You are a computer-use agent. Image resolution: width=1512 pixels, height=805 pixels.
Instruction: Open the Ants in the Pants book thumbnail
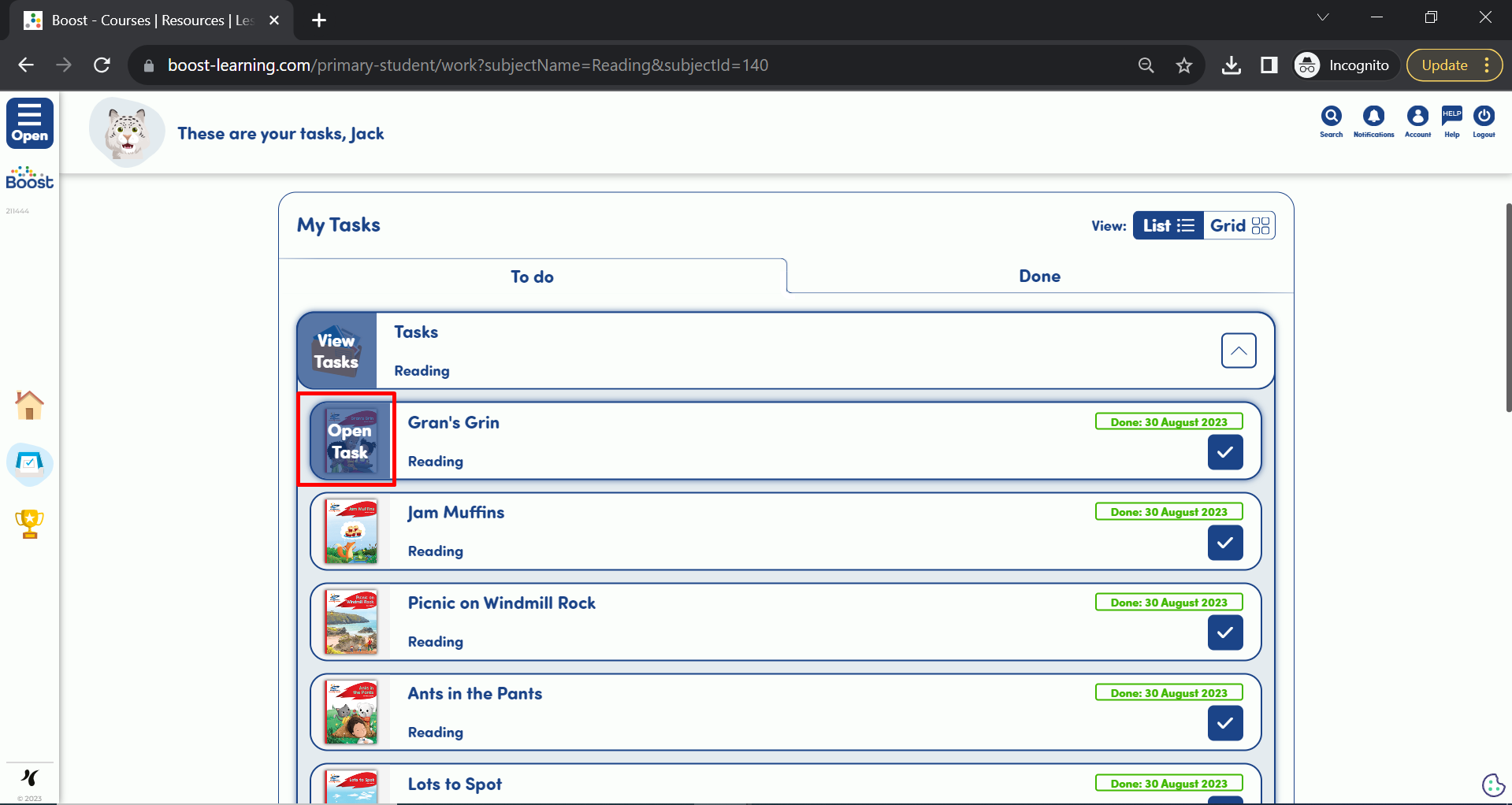pos(351,712)
